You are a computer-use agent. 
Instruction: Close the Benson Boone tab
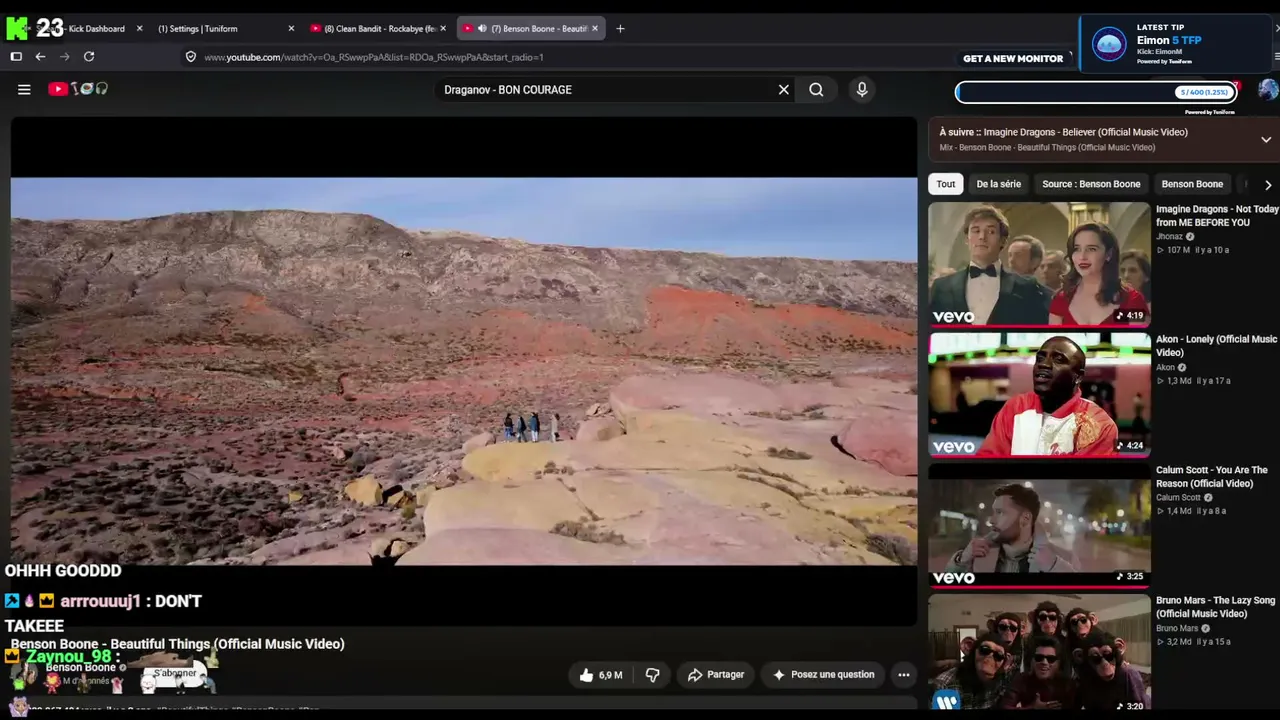[595, 28]
